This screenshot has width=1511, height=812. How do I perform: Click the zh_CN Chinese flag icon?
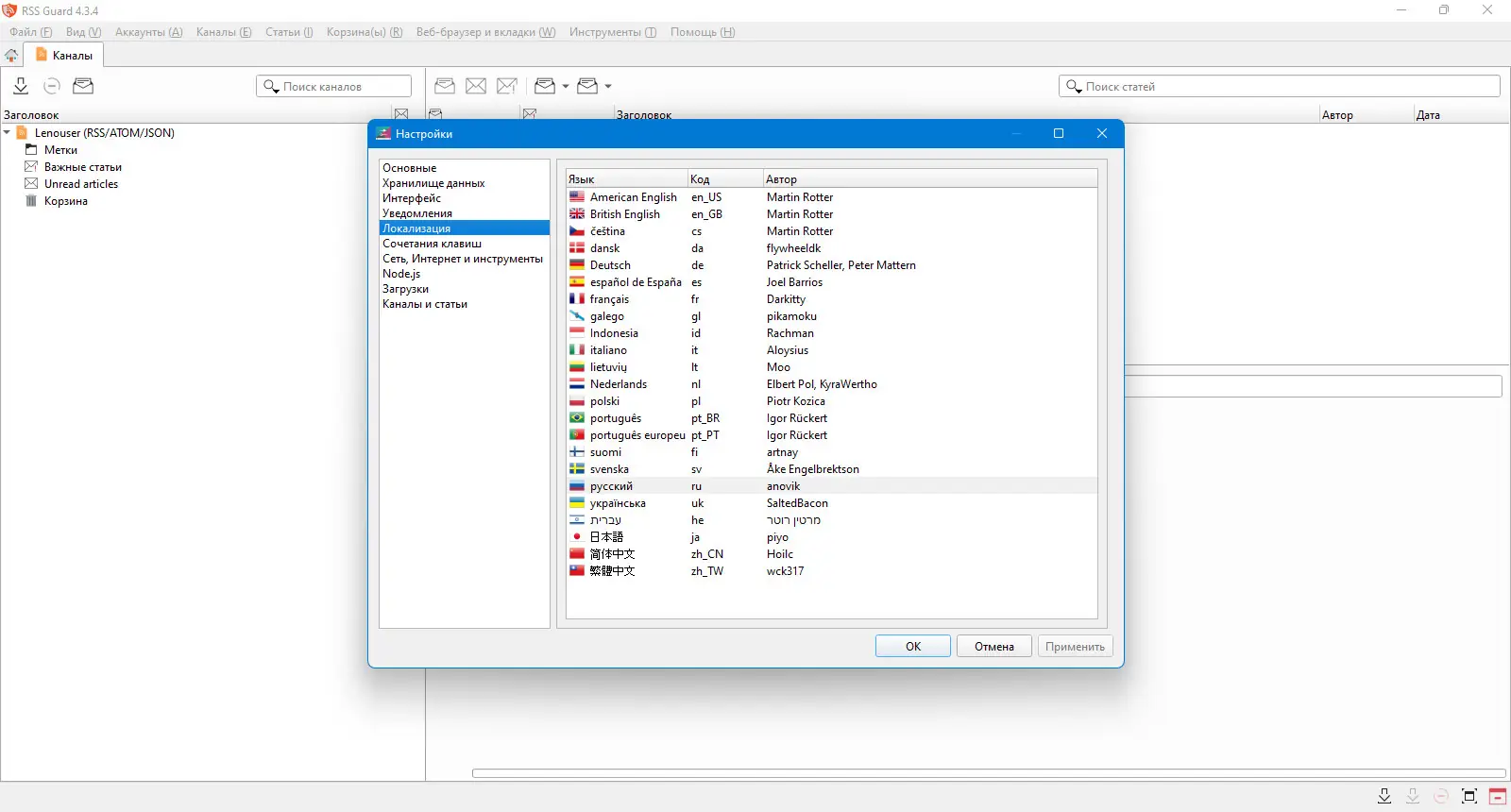tap(577, 554)
